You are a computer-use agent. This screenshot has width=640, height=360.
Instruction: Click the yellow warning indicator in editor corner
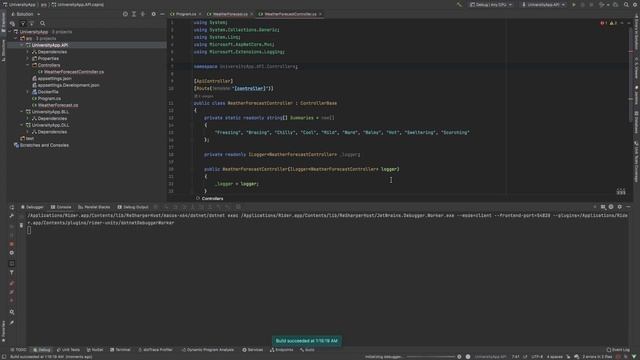pyautogui.click(x=613, y=23)
